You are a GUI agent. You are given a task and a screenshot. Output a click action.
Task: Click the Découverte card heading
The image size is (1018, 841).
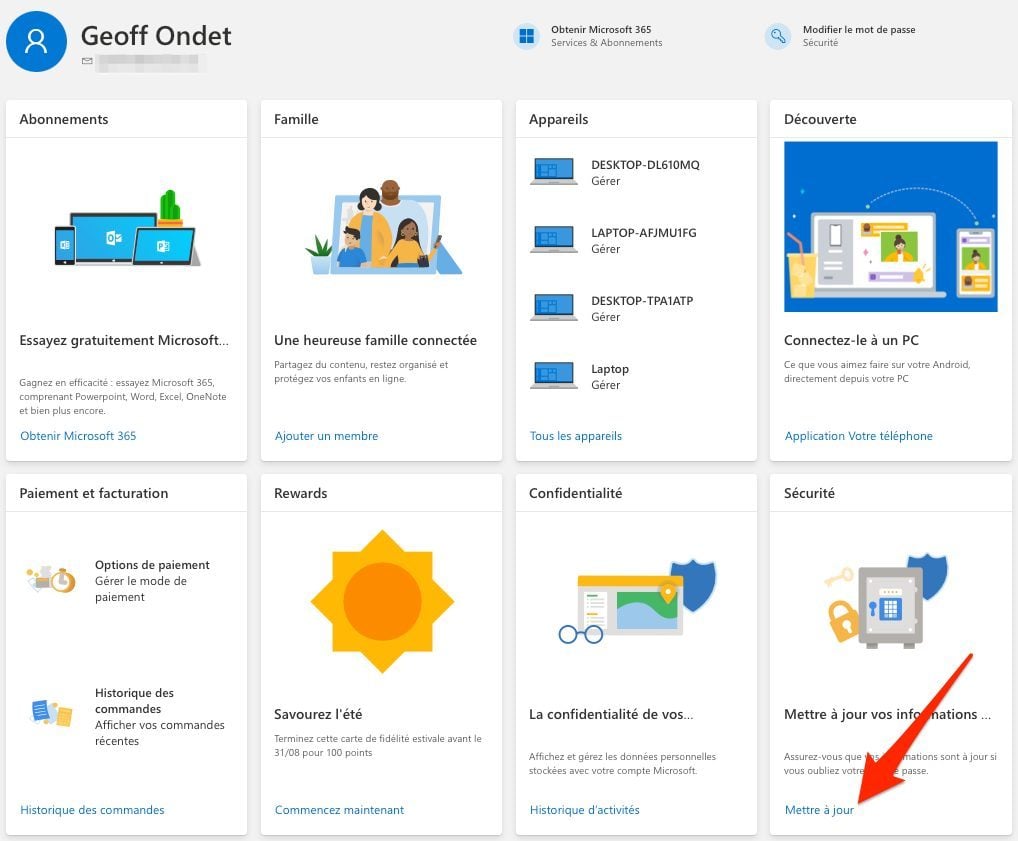pos(820,119)
